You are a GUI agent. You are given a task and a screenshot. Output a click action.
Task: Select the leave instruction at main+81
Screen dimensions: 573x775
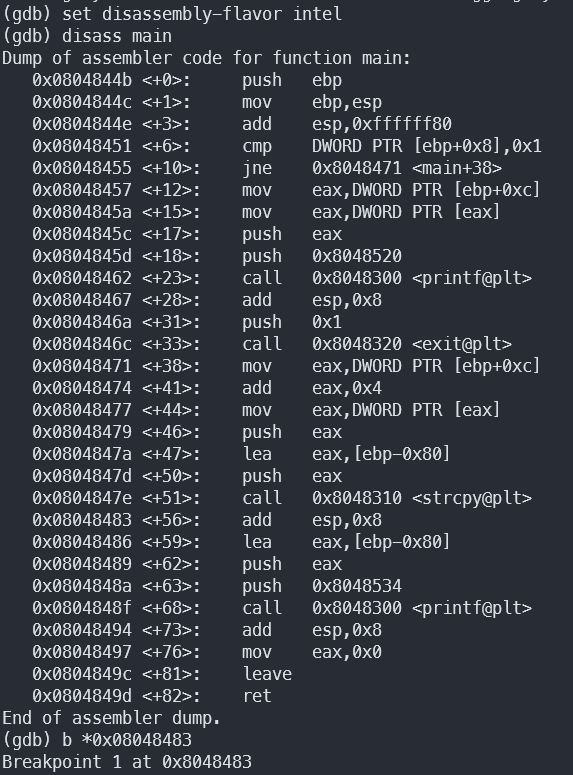click(x=162, y=674)
